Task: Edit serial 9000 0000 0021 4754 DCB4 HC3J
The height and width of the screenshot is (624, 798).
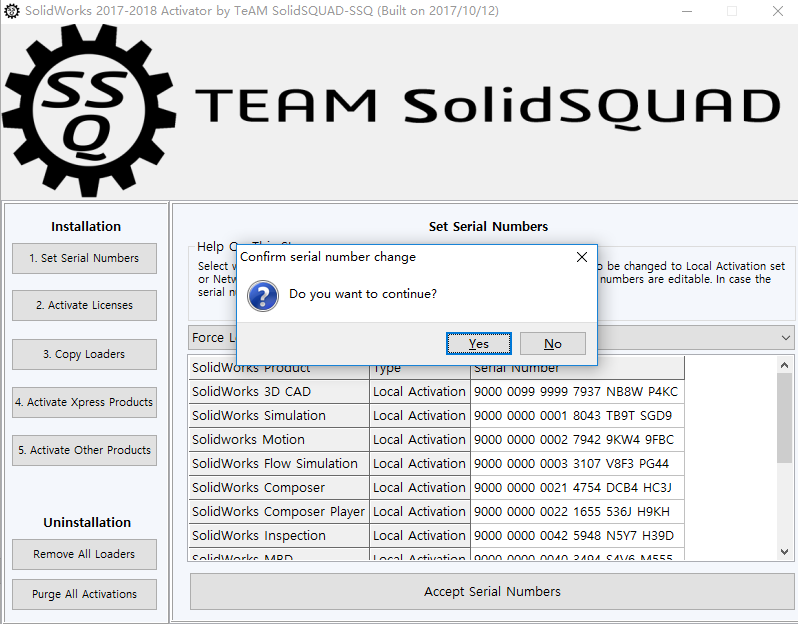Action: point(578,488)
